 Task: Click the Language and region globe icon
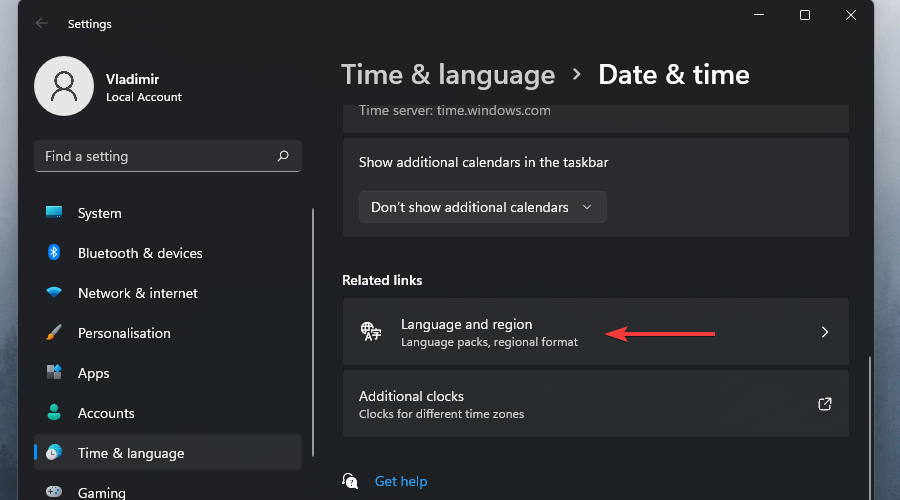371,332
